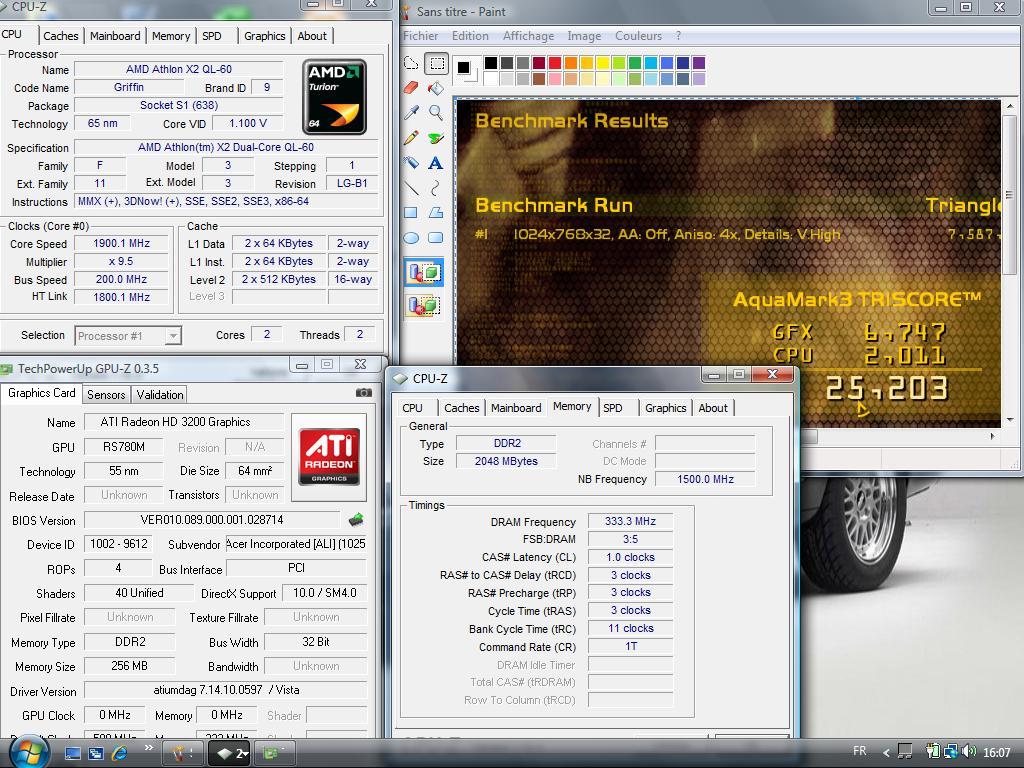This screenshot has height=768, width=1024.
Task: Pick the Text tool in Paint
Action: click(436, 163)
